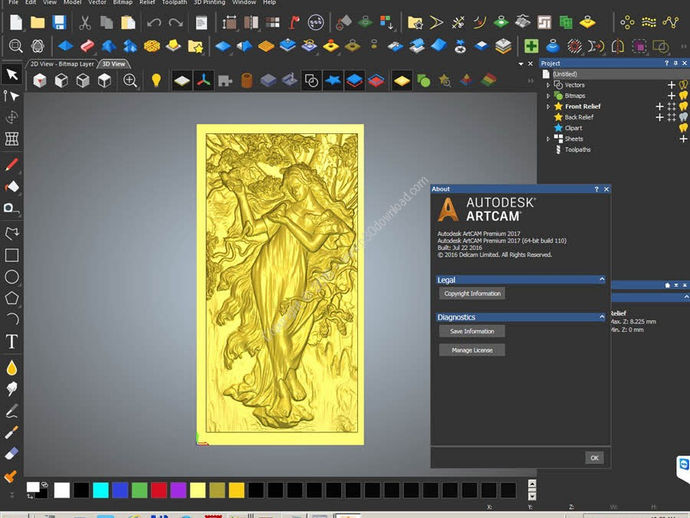Pick the Create Polygon tool

12,298
